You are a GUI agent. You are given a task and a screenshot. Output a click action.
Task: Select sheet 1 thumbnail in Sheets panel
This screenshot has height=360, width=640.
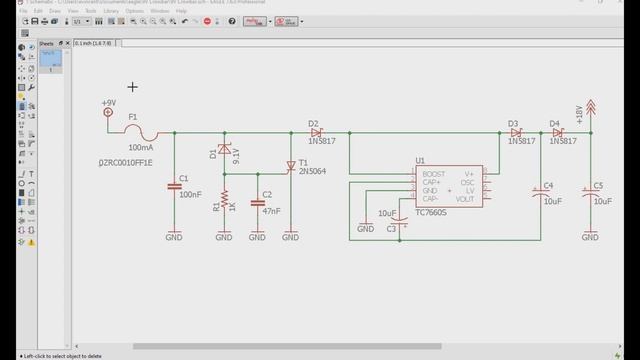(x=51, y=61)
